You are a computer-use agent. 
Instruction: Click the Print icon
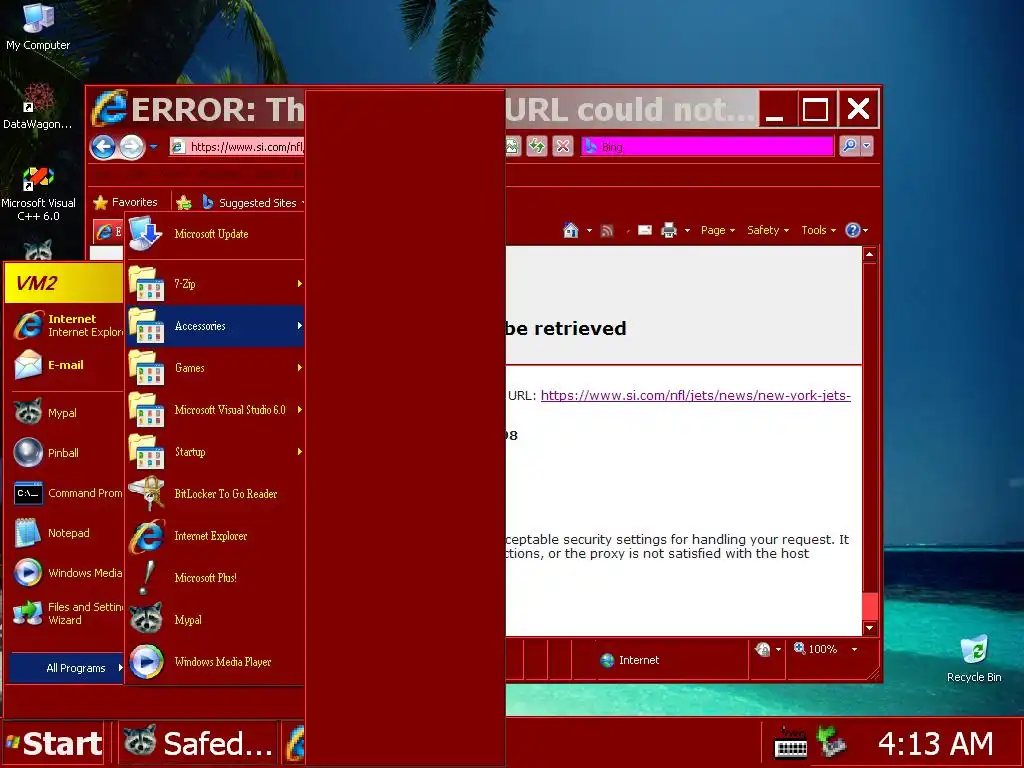(x=669, y=230)
